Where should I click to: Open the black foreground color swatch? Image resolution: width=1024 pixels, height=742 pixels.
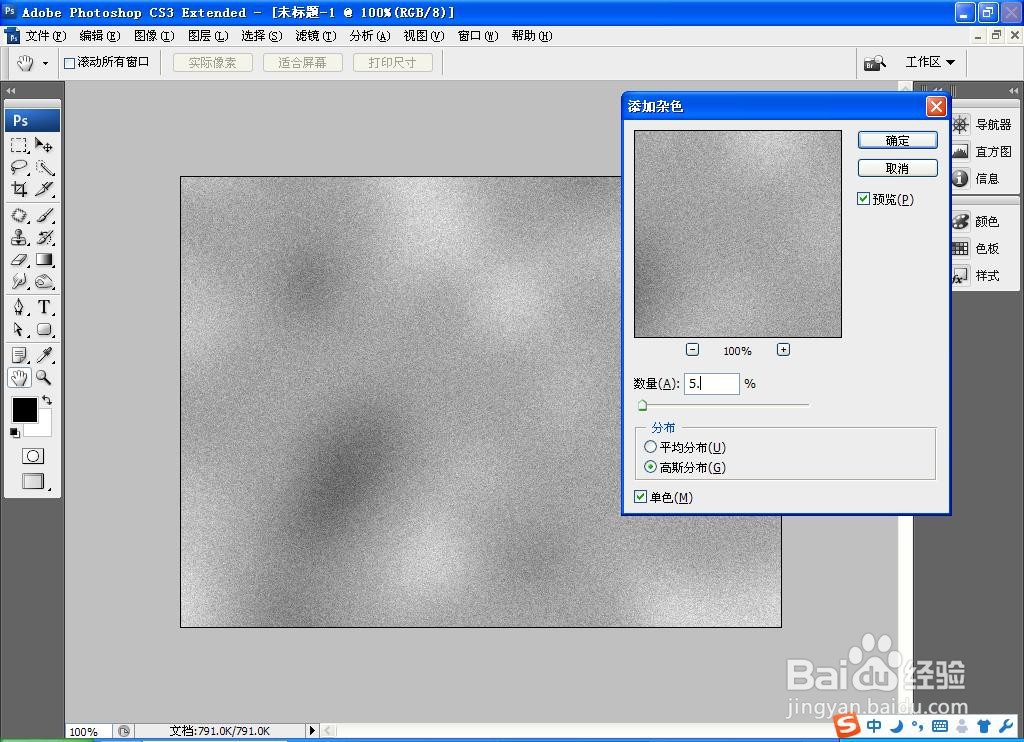[x=24, y=410]
